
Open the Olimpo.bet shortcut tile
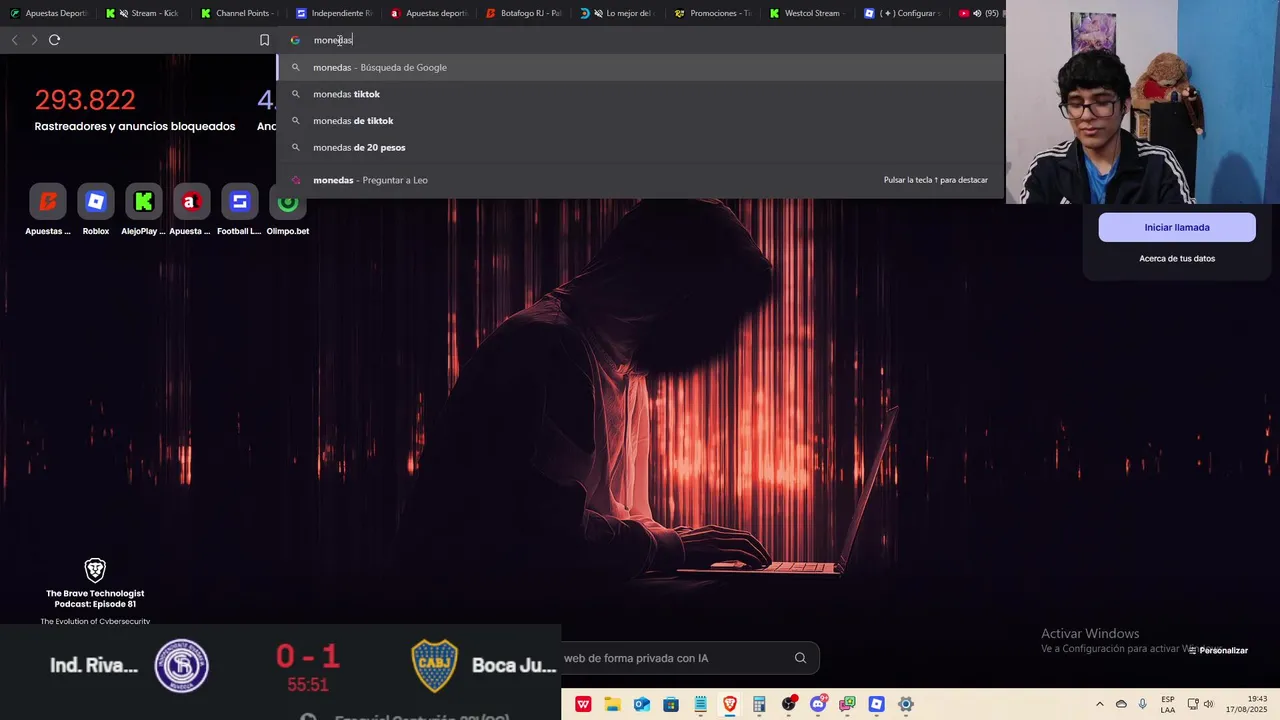click(x=288, y=209)
